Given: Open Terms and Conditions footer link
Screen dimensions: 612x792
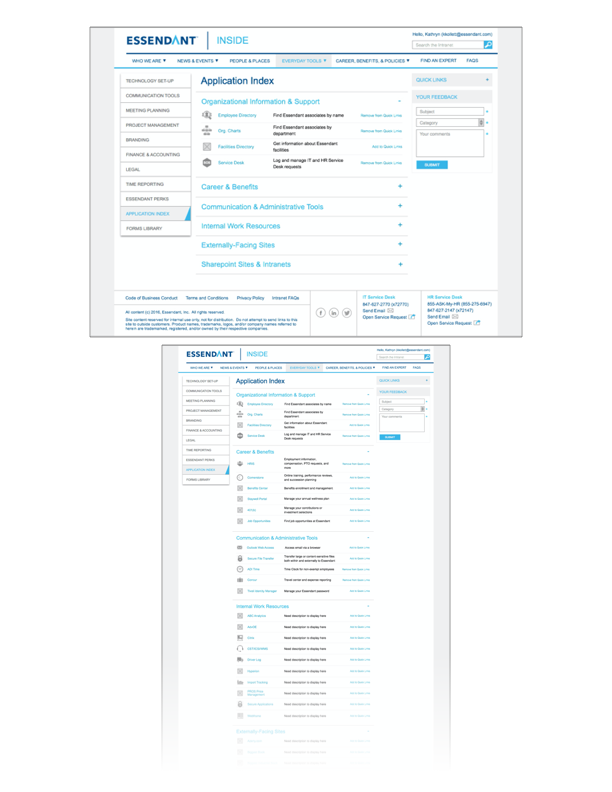Looking at the screenshot, I should click(207, 298).
